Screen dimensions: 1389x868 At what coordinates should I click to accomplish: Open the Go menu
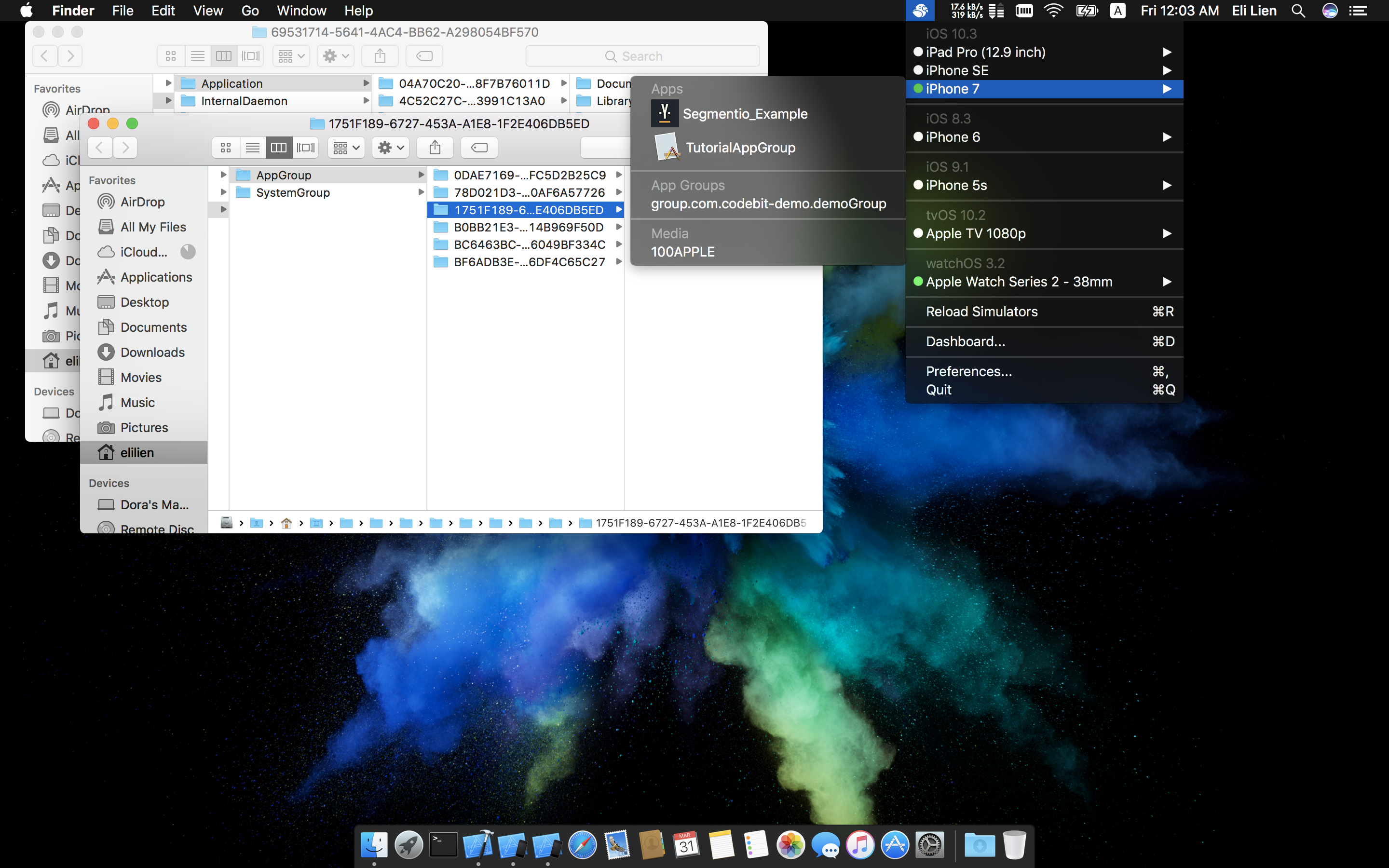(250, 10)
